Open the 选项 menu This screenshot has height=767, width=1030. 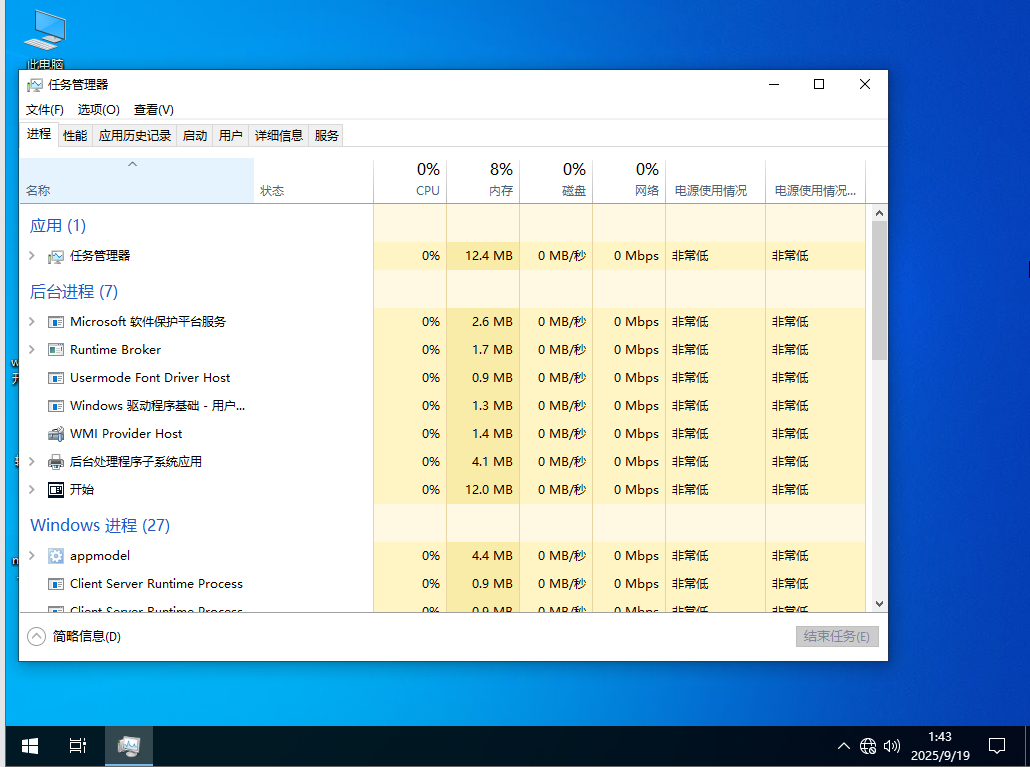[x=98, y=110]
